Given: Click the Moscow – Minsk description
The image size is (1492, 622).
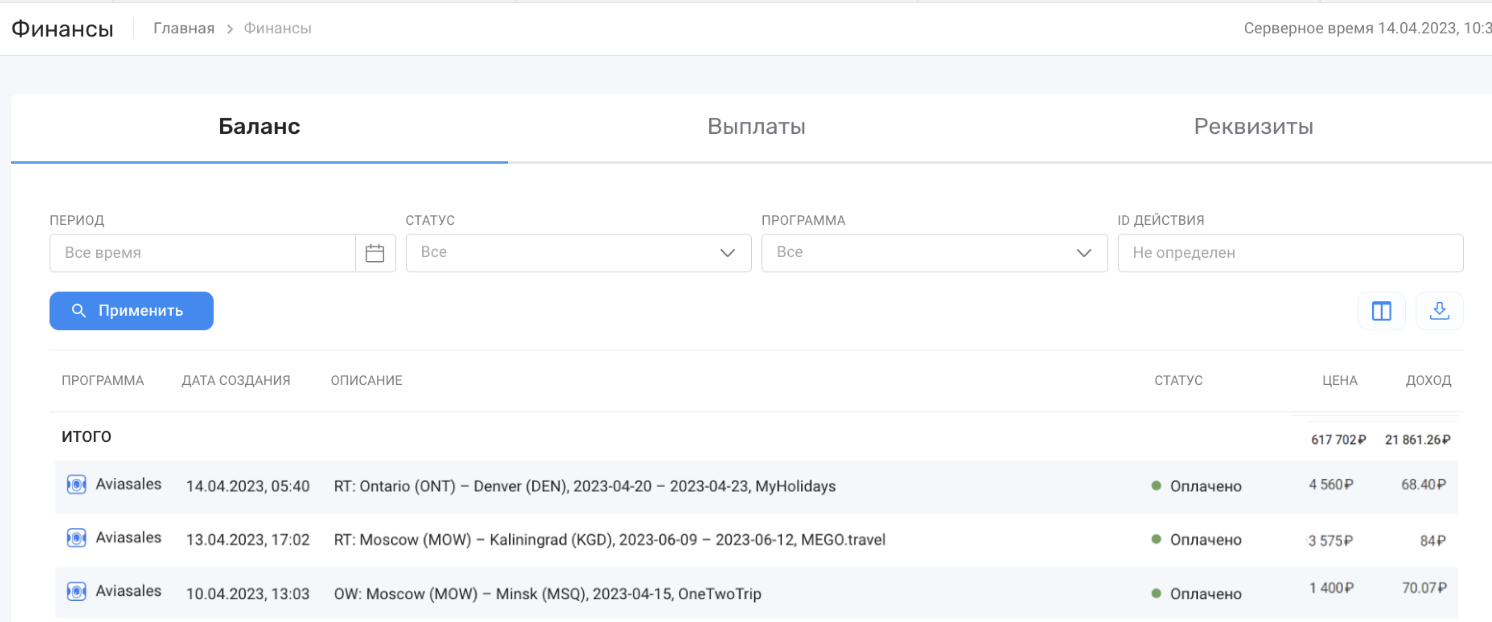Looking at the screenshot, I should point(548,593).
